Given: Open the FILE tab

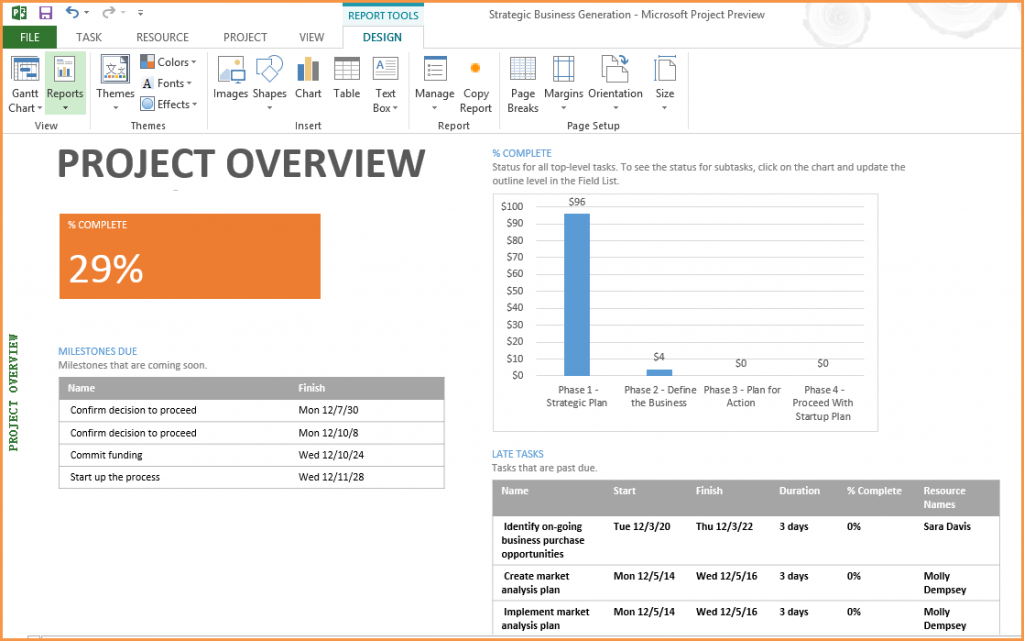Looking at the screenshot, I should (29, 37).
